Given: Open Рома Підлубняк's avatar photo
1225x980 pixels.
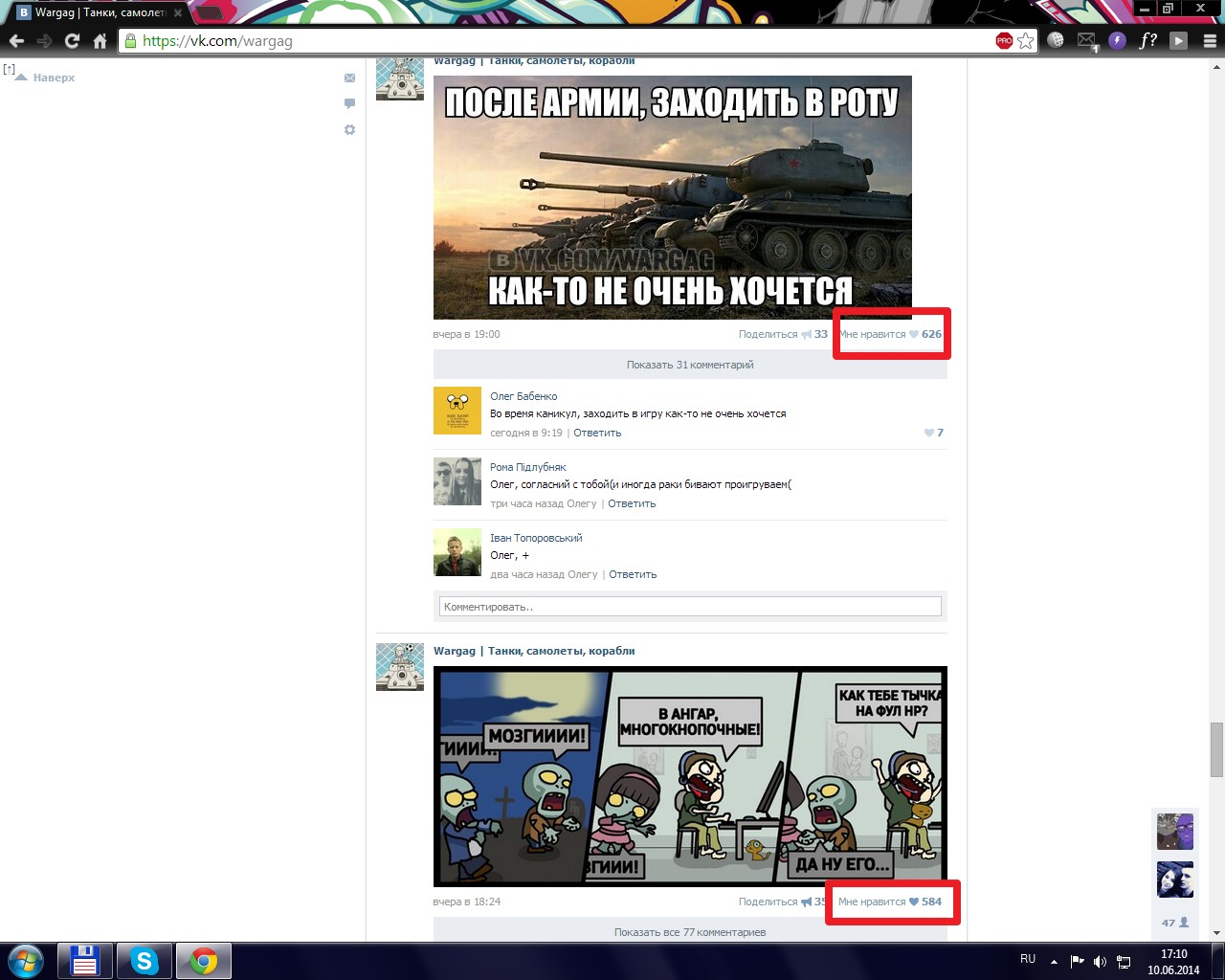Looking at the screenshot, I should click(x=457, y=481).
